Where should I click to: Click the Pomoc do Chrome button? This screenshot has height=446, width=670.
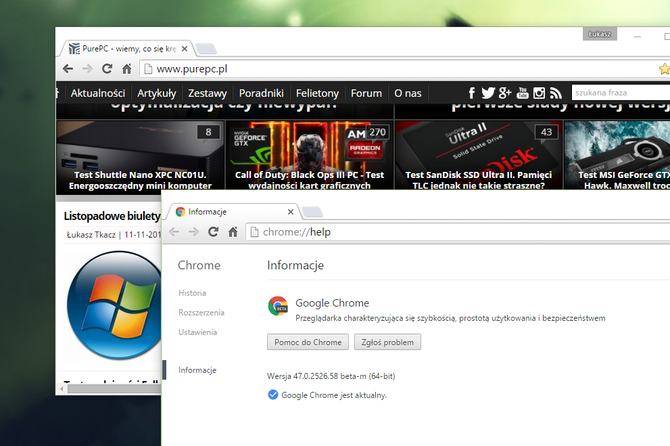(308, 342)
